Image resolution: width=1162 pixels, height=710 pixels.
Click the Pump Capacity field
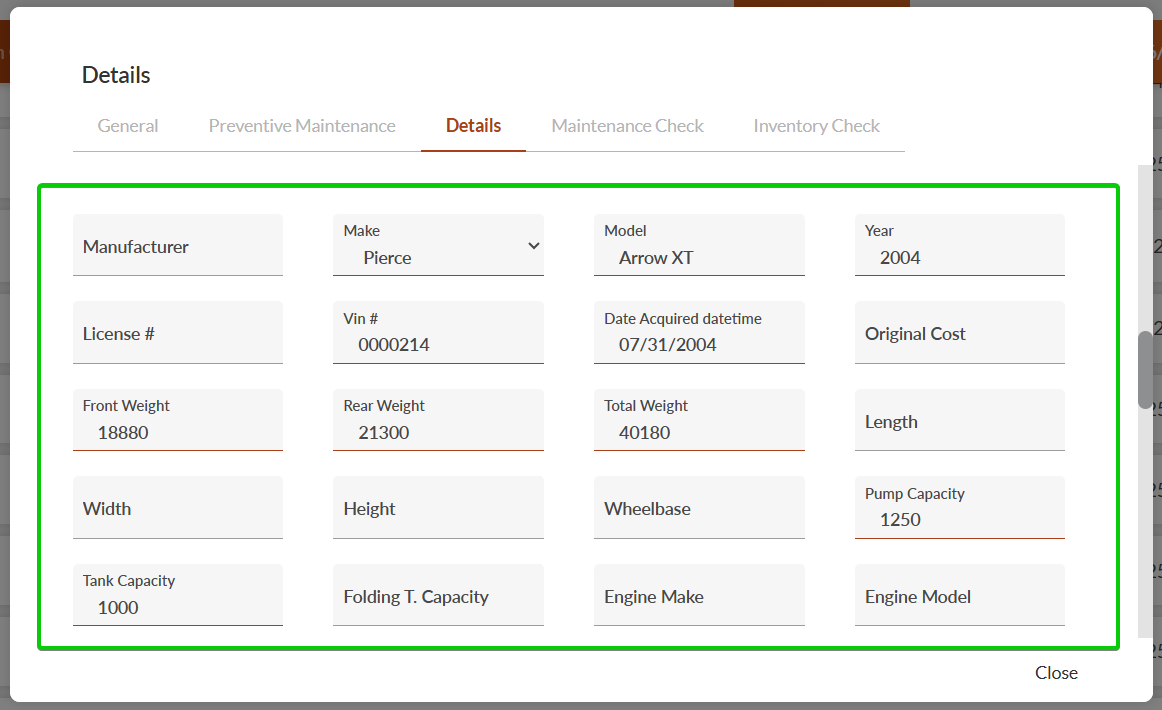pos(959,519)
